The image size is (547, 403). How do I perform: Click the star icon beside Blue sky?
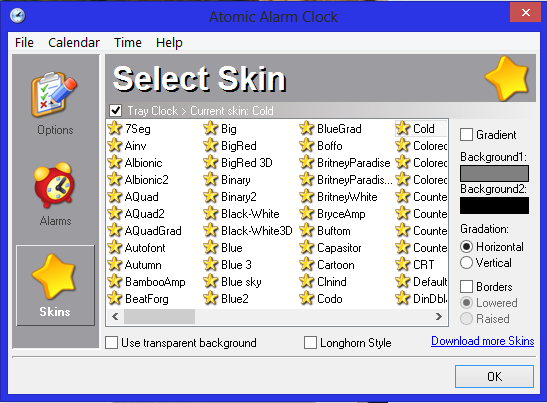(x=211, y=281)
